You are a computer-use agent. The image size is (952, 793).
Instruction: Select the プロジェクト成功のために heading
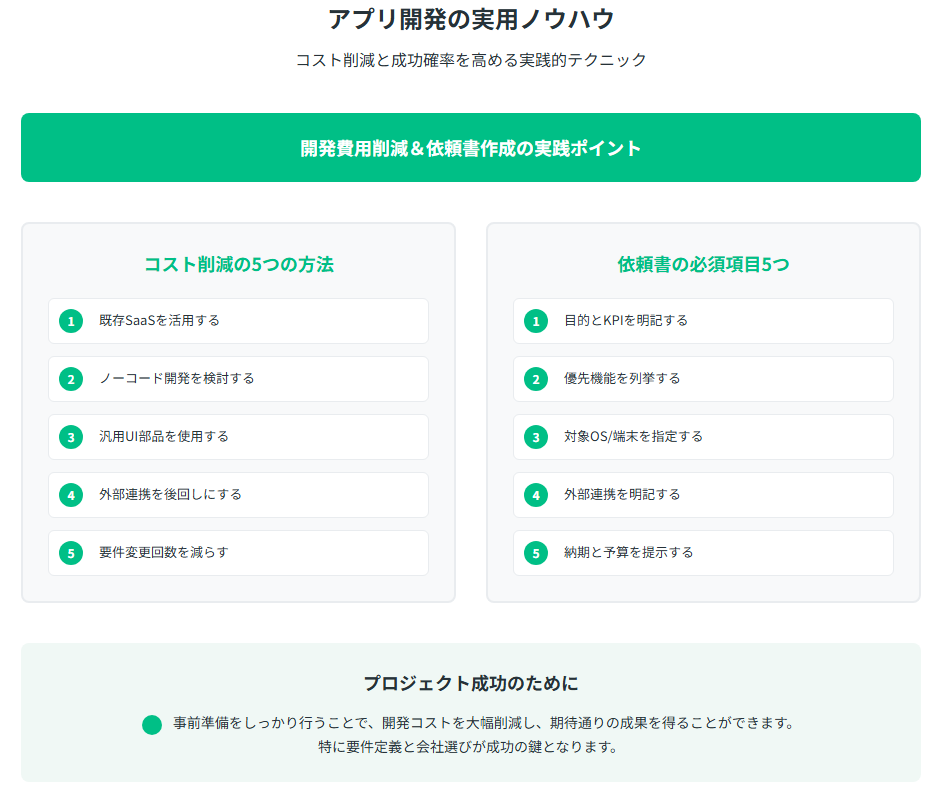471,684
